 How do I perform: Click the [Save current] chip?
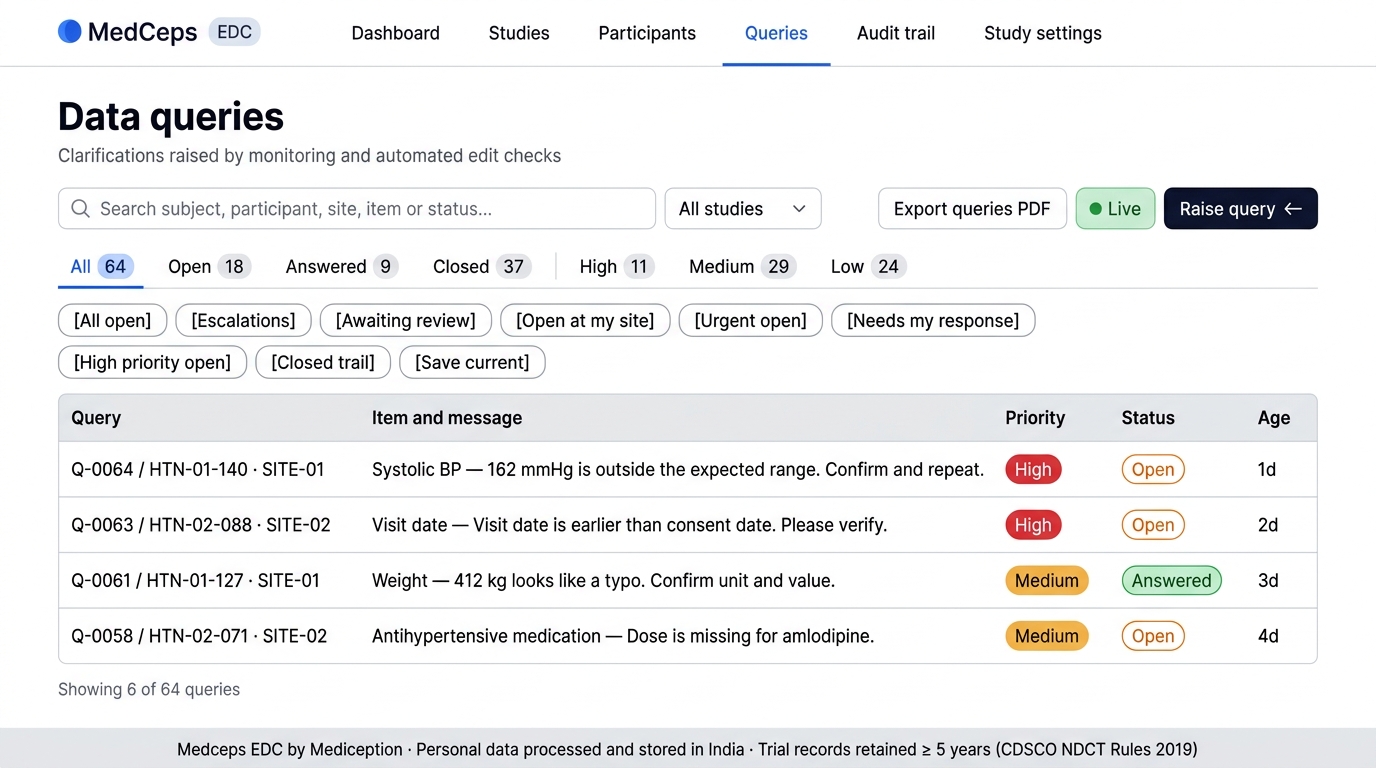[472, 363]
